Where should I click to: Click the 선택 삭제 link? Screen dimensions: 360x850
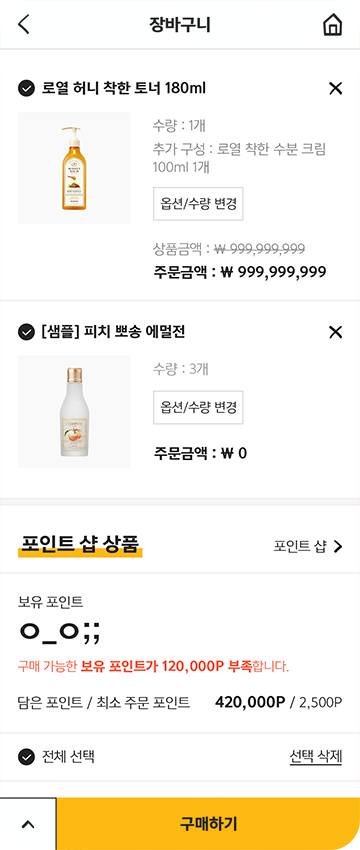point(316,757)
